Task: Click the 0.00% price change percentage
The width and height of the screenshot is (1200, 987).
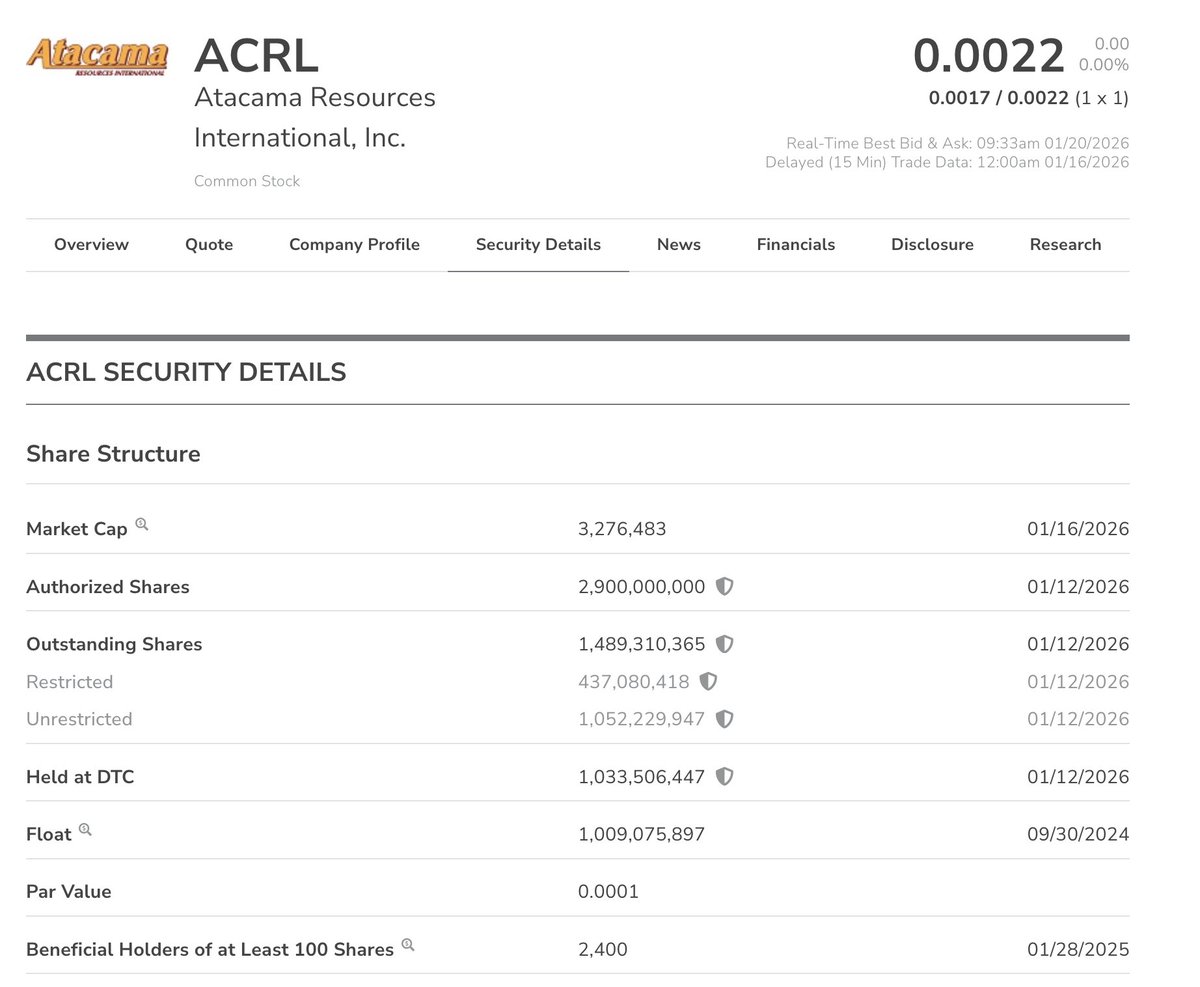Action: pyautogui.click(x=1103, y=65)
